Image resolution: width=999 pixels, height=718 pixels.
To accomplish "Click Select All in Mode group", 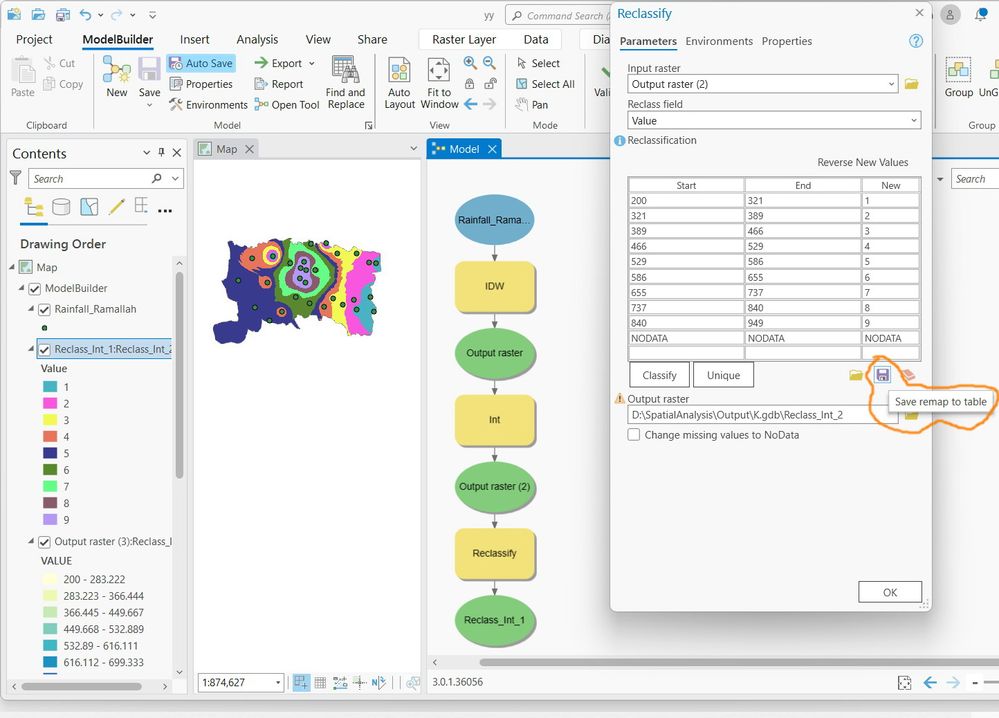I will pos(545,83).
